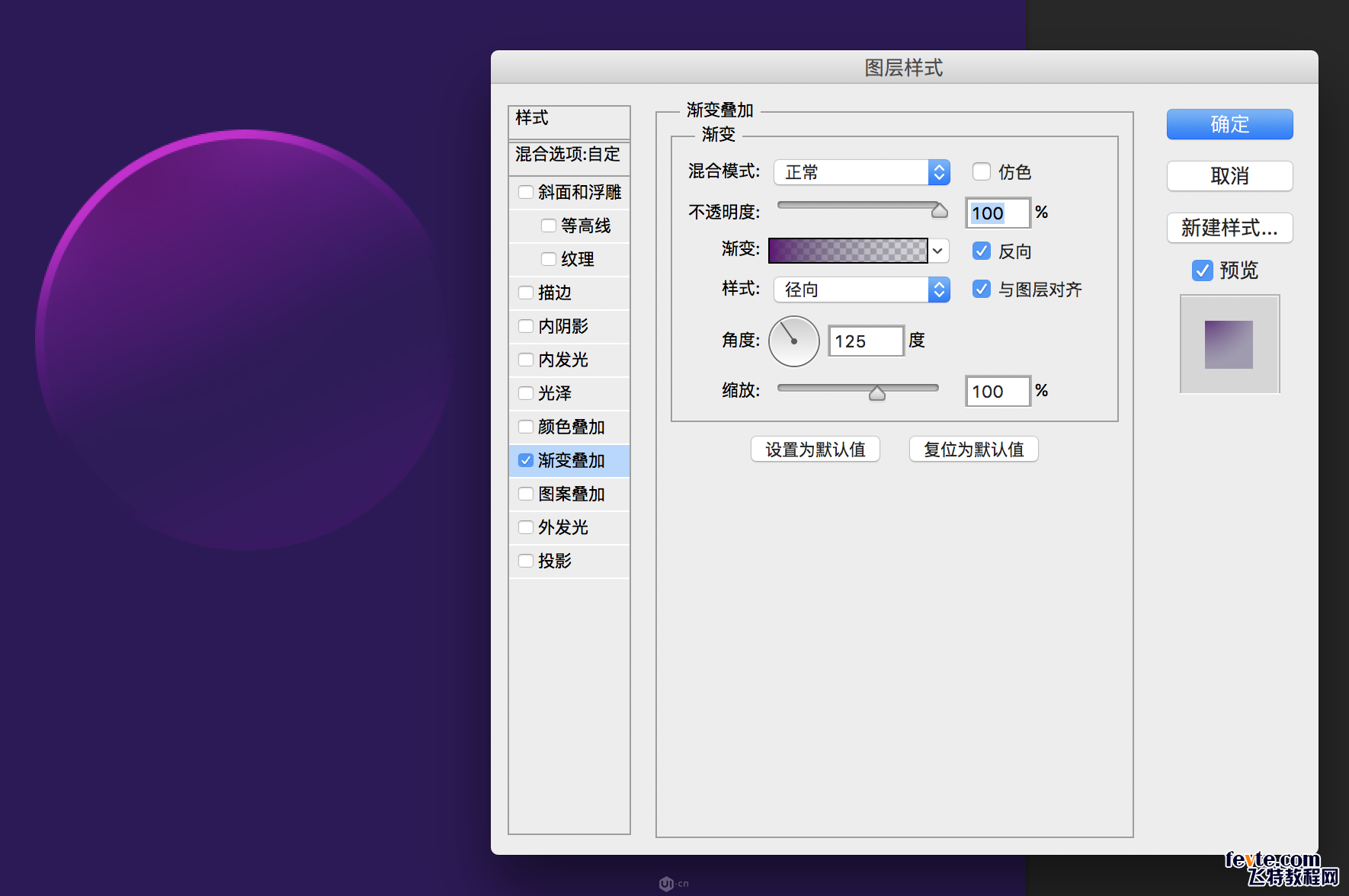Click the angle 125 input field

pos(866,341)
